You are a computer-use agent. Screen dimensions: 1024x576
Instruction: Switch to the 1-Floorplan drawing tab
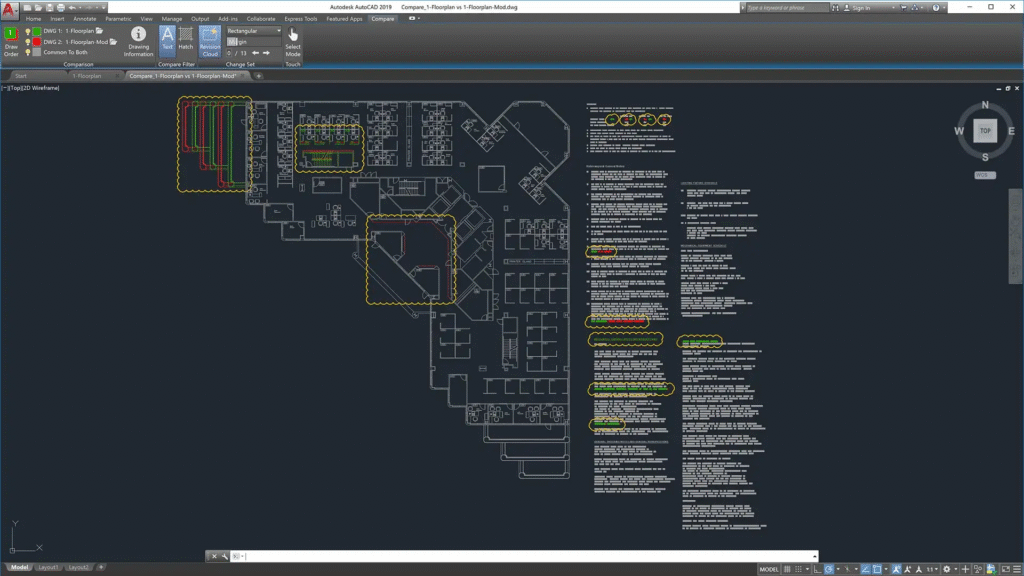tap(87, 75)
